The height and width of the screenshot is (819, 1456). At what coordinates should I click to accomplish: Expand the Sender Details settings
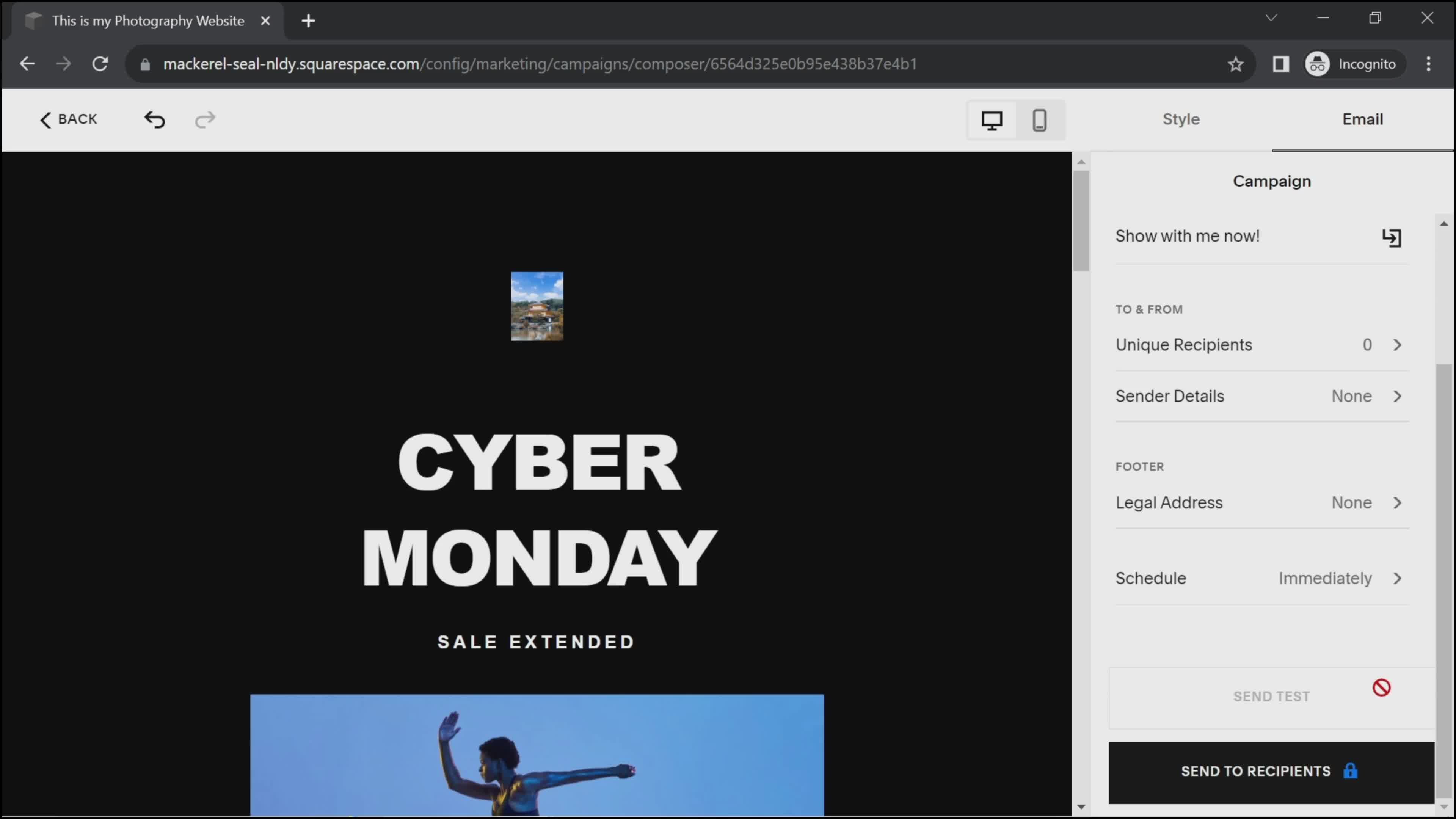coord(1258,395)
